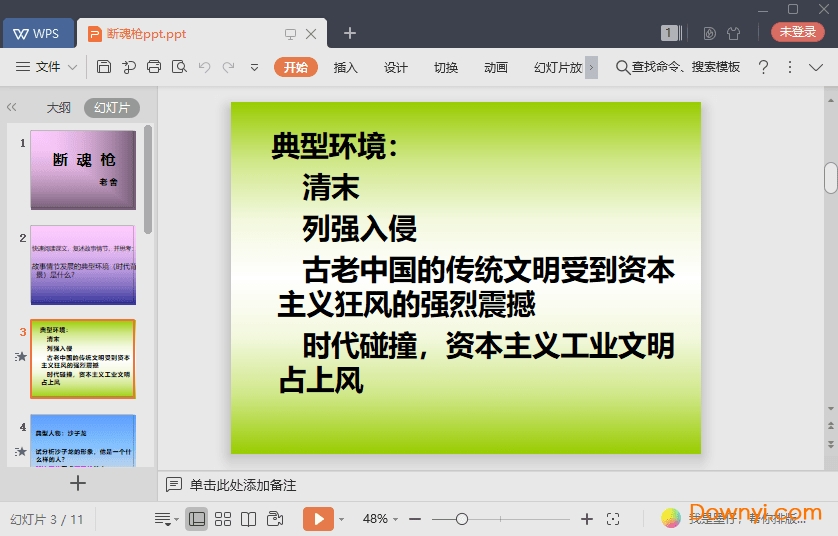Viewport: 838px width, 536px height.
Task: Click the zoom slider handle
Action: pos(462,519)
